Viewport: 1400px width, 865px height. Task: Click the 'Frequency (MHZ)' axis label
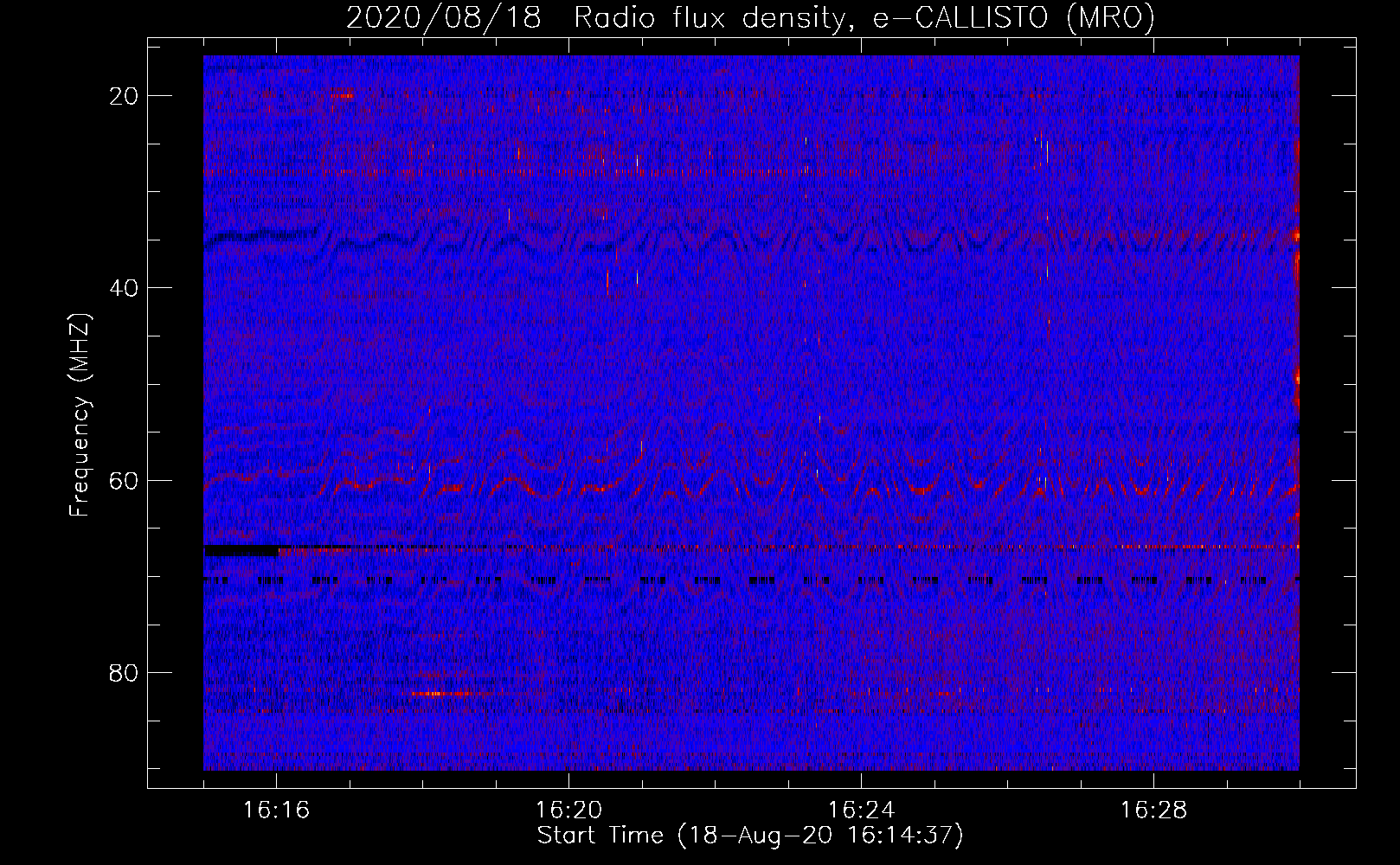tap(80, 416)
